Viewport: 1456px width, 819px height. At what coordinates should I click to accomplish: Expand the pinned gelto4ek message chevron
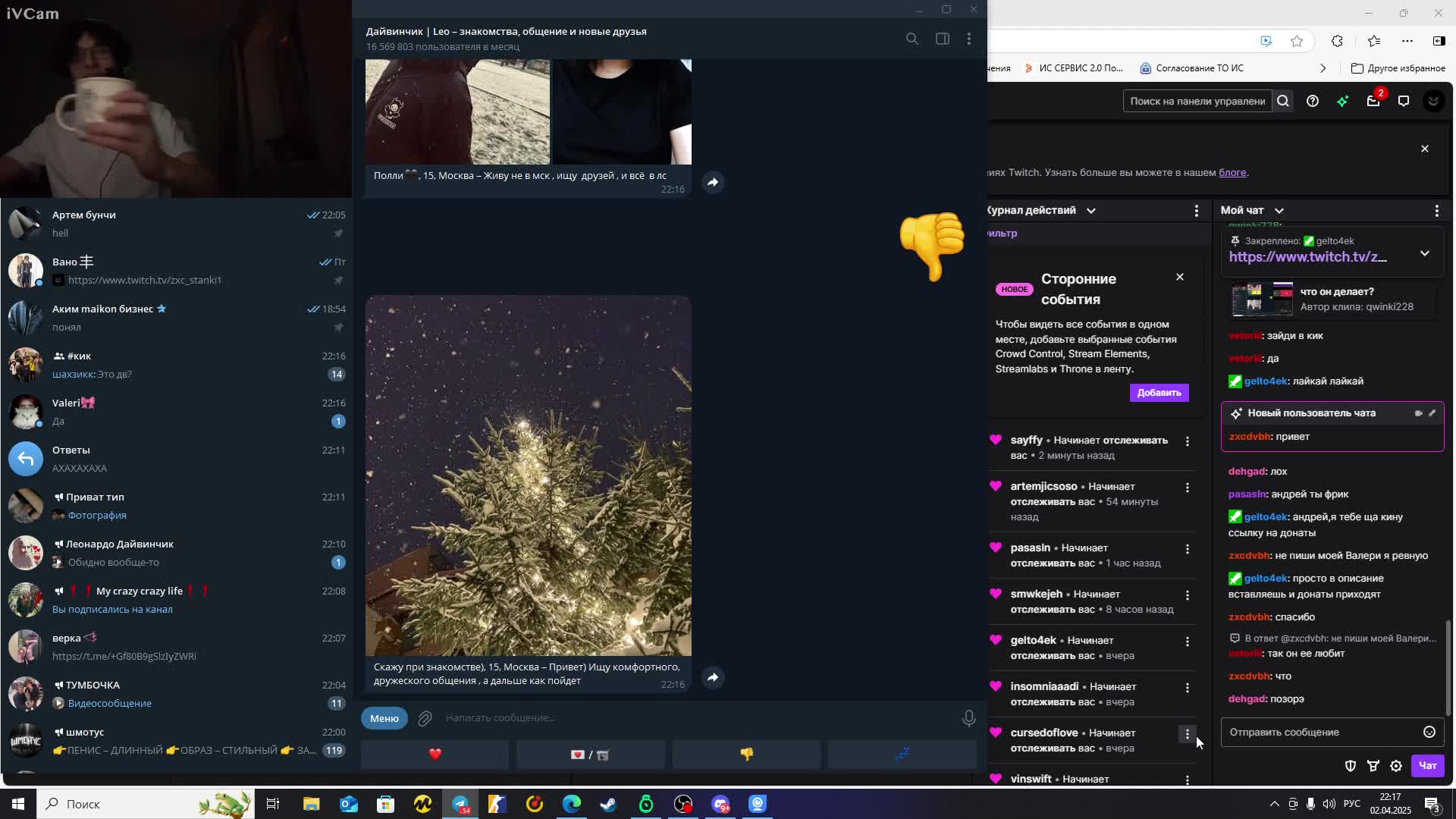click(1425, 253)
